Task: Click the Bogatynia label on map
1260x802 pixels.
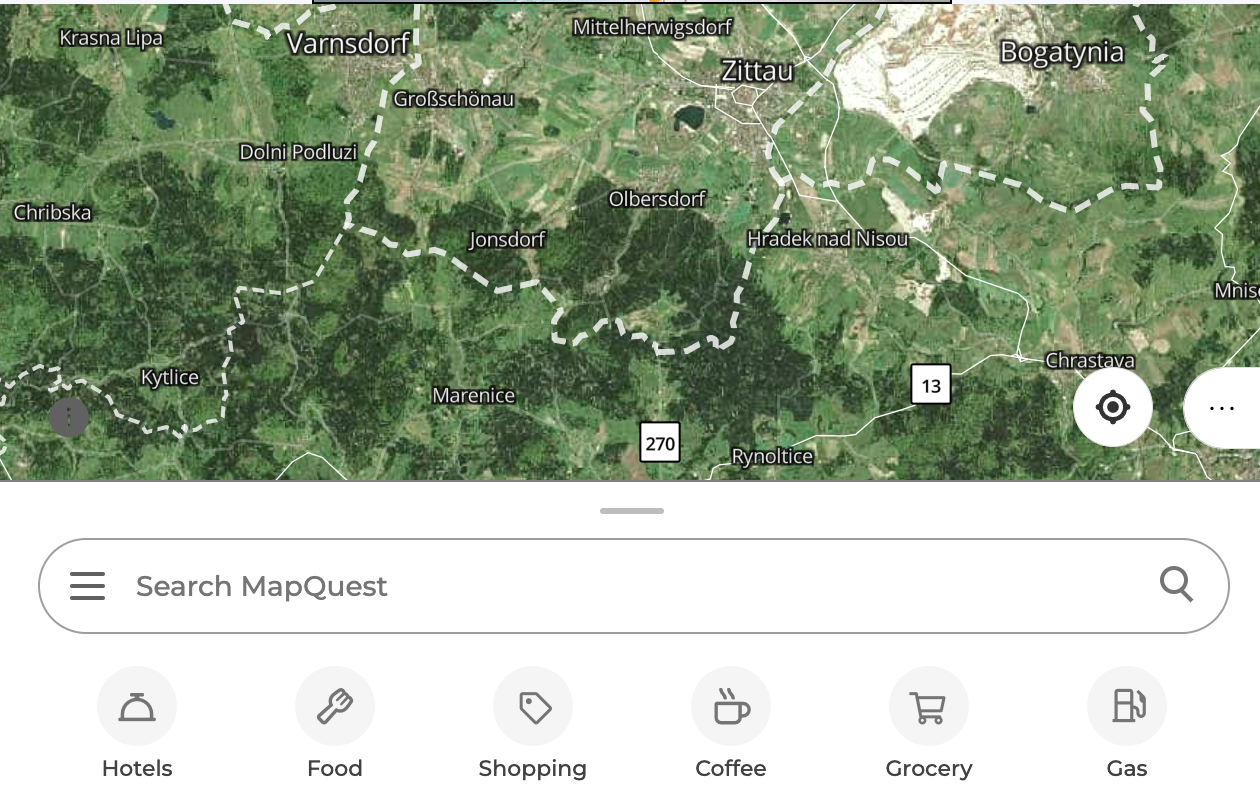Action: point(1062,52)
